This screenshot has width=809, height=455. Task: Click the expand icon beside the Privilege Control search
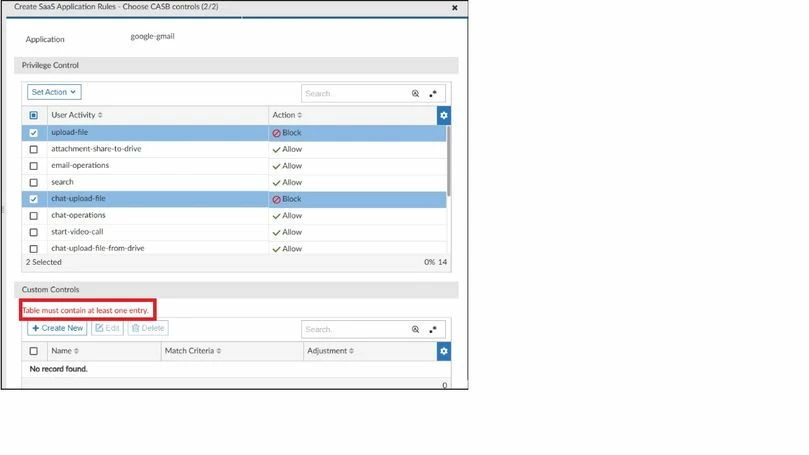tap(433, 93)
